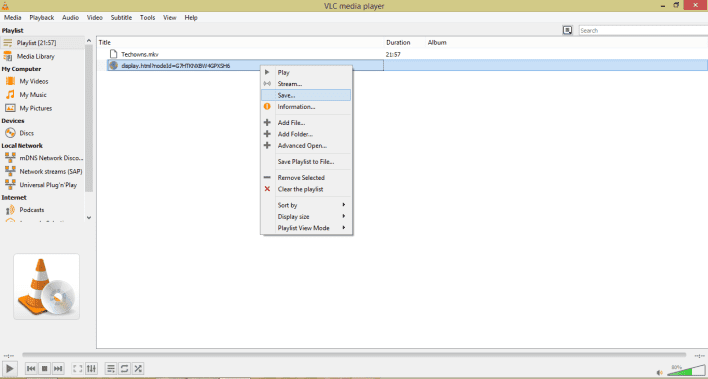Expand the Display size submenu
The height and width of the screenshot is (379, 708).
(x=306, y=216)
